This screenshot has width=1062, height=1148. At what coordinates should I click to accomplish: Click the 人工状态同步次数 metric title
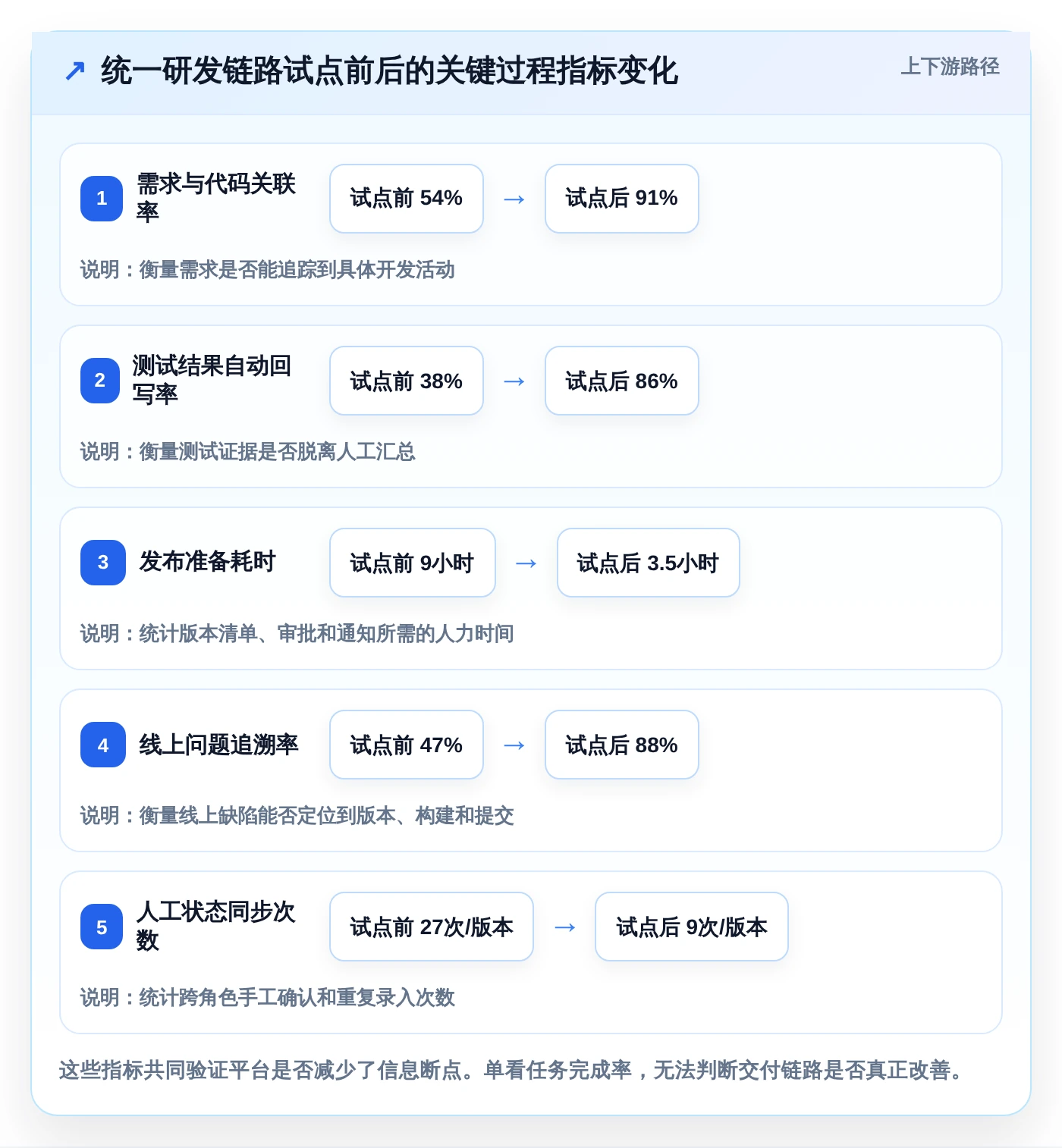[216, 926]
